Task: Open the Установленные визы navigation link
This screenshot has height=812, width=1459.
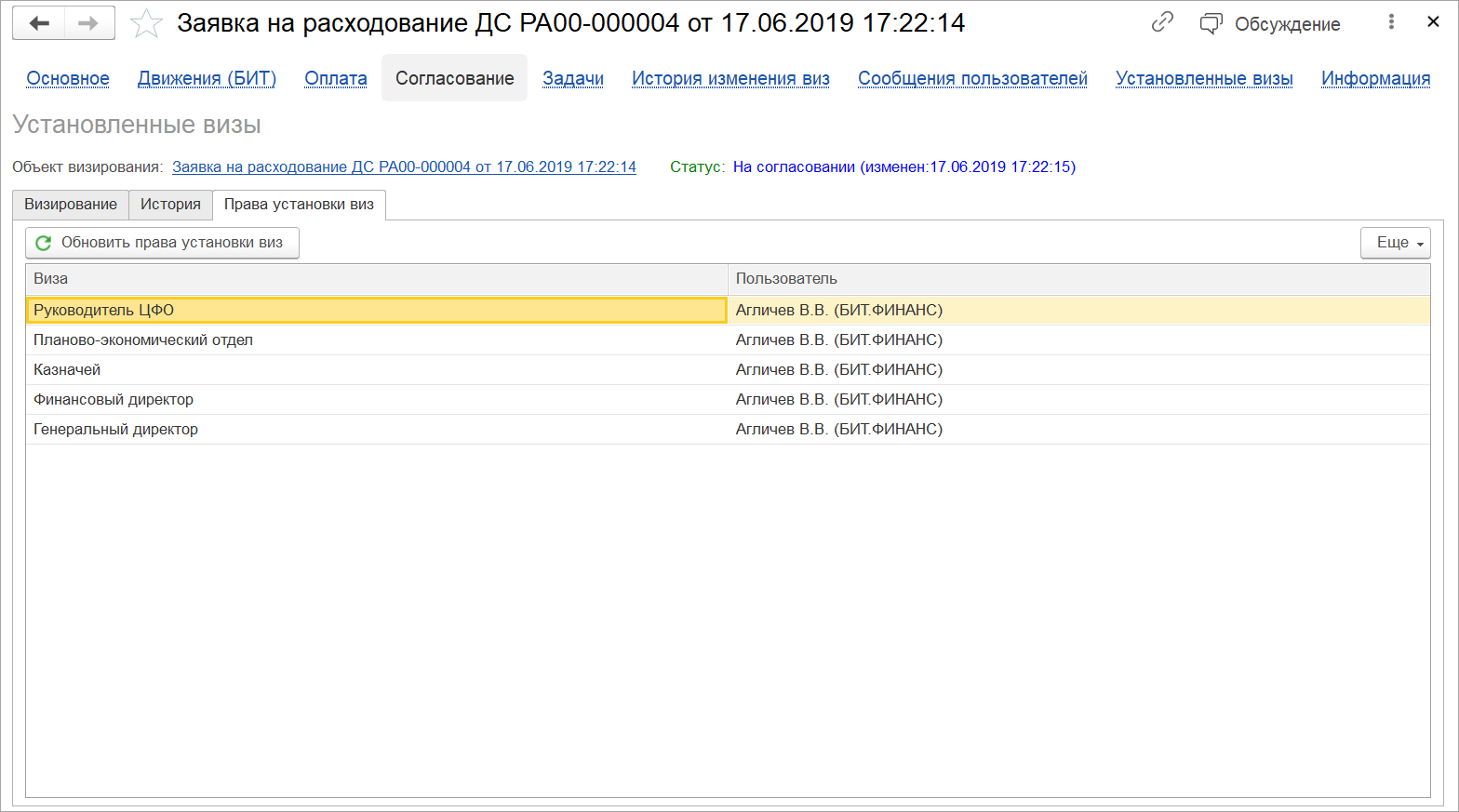Action: 1204,79
